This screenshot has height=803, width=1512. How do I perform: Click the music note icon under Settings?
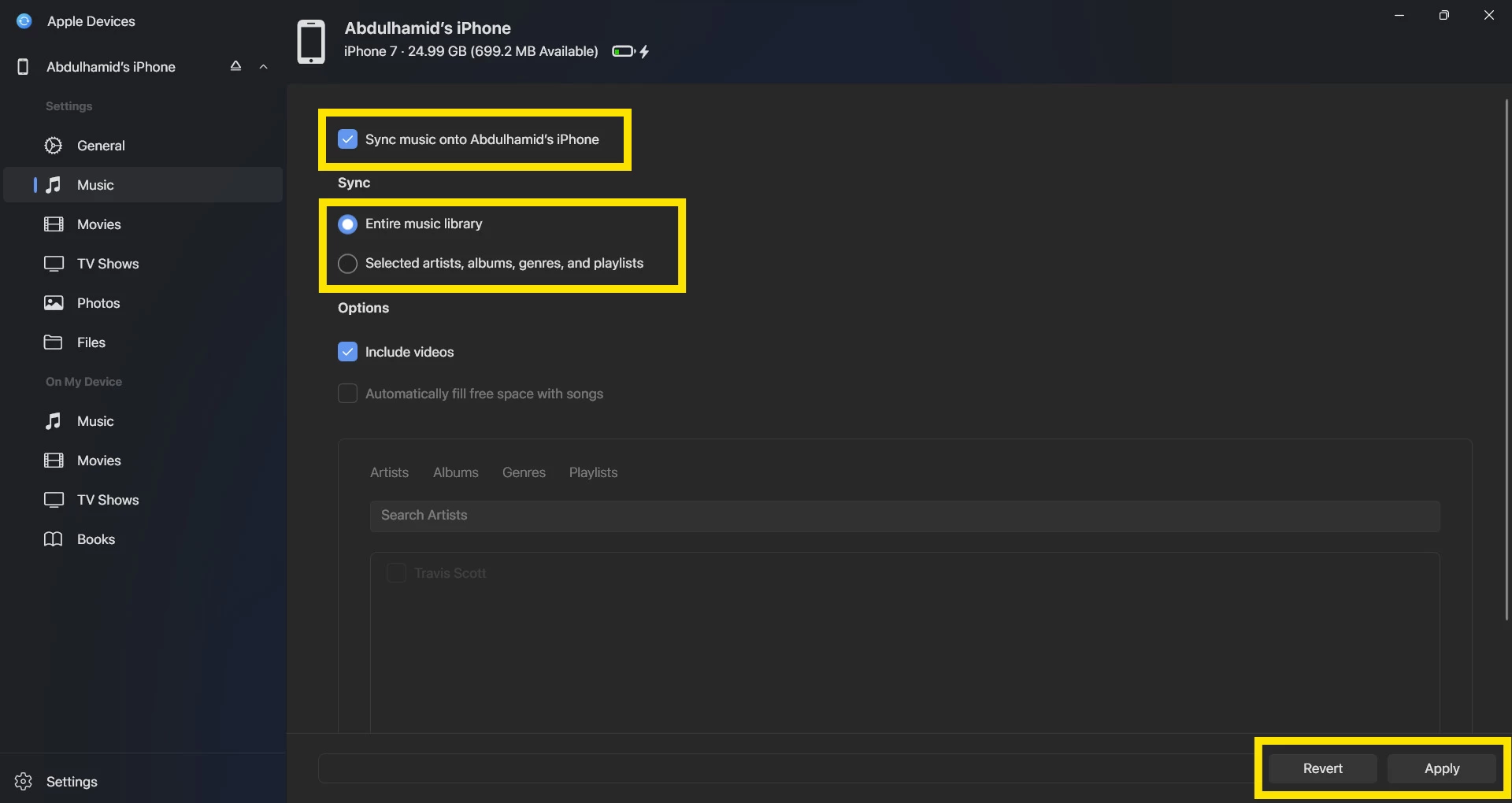click(x=54, y=185)
